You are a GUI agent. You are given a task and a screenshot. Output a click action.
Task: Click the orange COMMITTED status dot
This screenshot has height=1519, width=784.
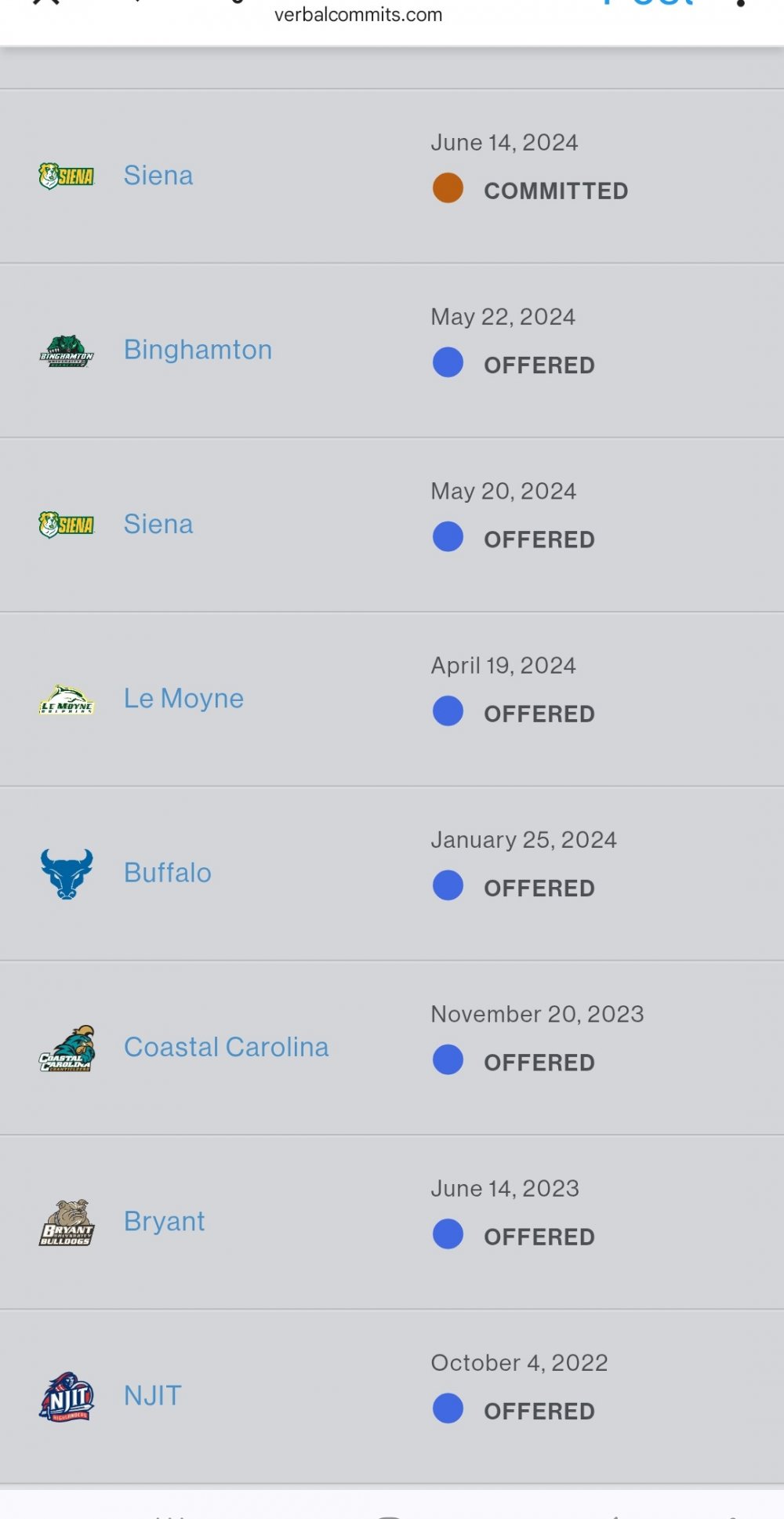[448, 188]
